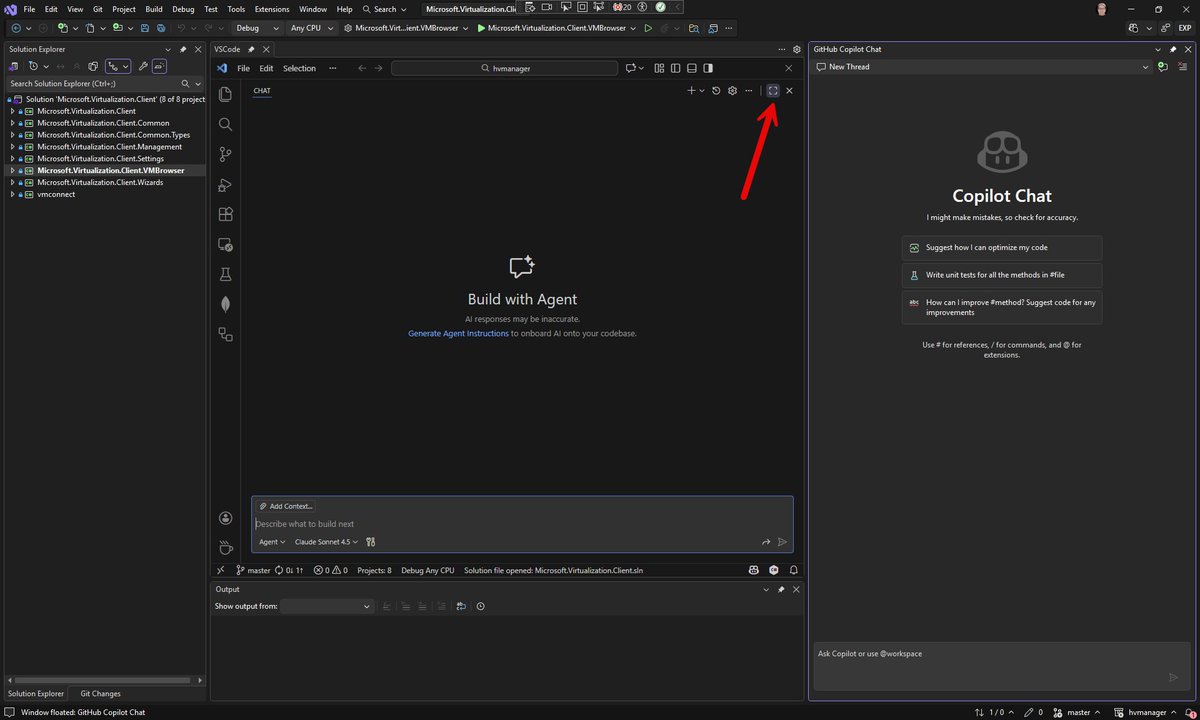This screenshot has height=720, width=1200.
Task: Show chat history in VSCode chat panel
Action: pos(716,91)
